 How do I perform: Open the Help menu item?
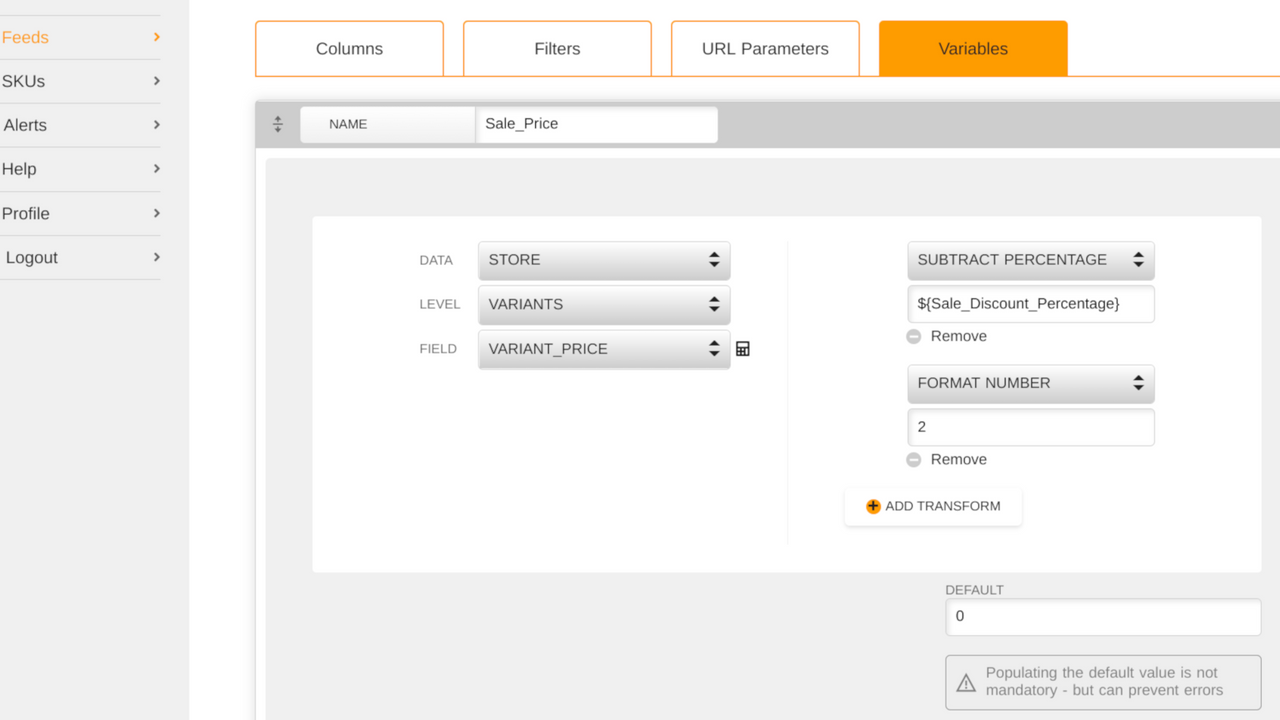[x=80, y=169]
